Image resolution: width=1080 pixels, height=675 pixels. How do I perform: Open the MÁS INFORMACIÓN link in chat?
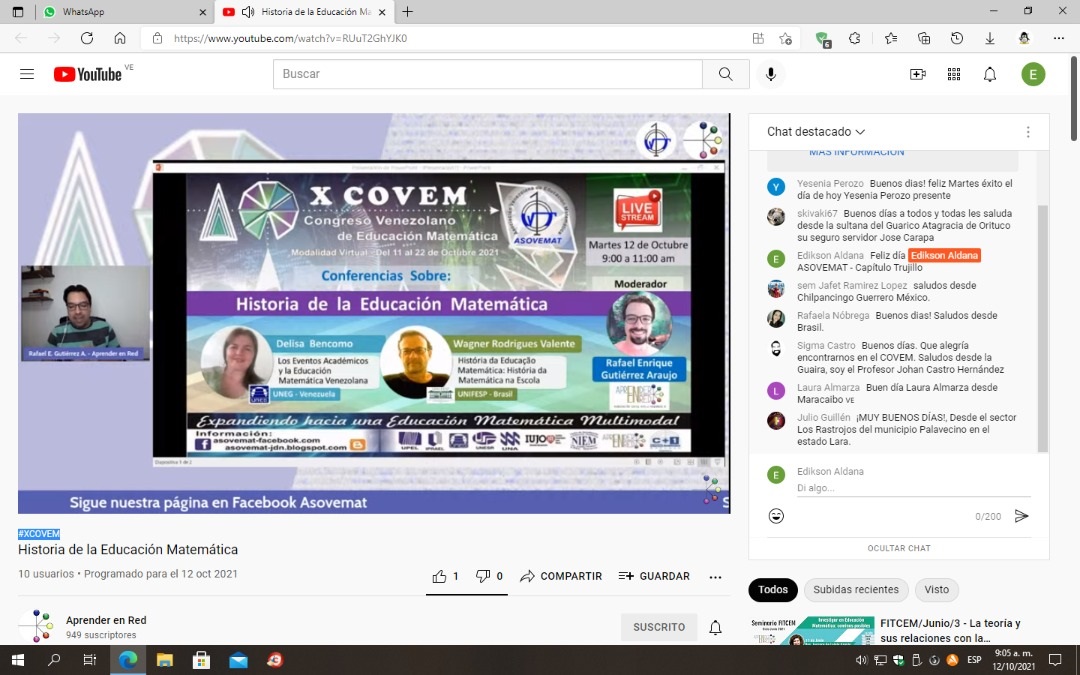point(856,152)
